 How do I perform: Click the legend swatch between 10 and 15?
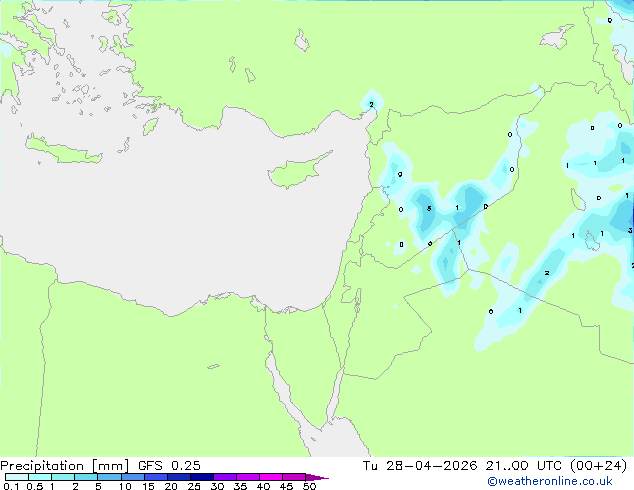(132, 477)
